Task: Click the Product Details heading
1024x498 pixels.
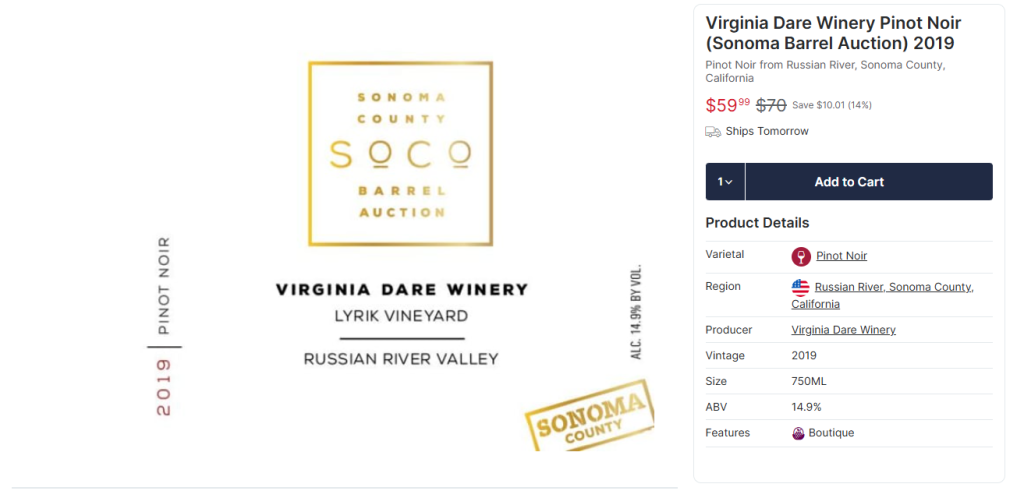Action: pyautogui.click(x=757, y=223)
